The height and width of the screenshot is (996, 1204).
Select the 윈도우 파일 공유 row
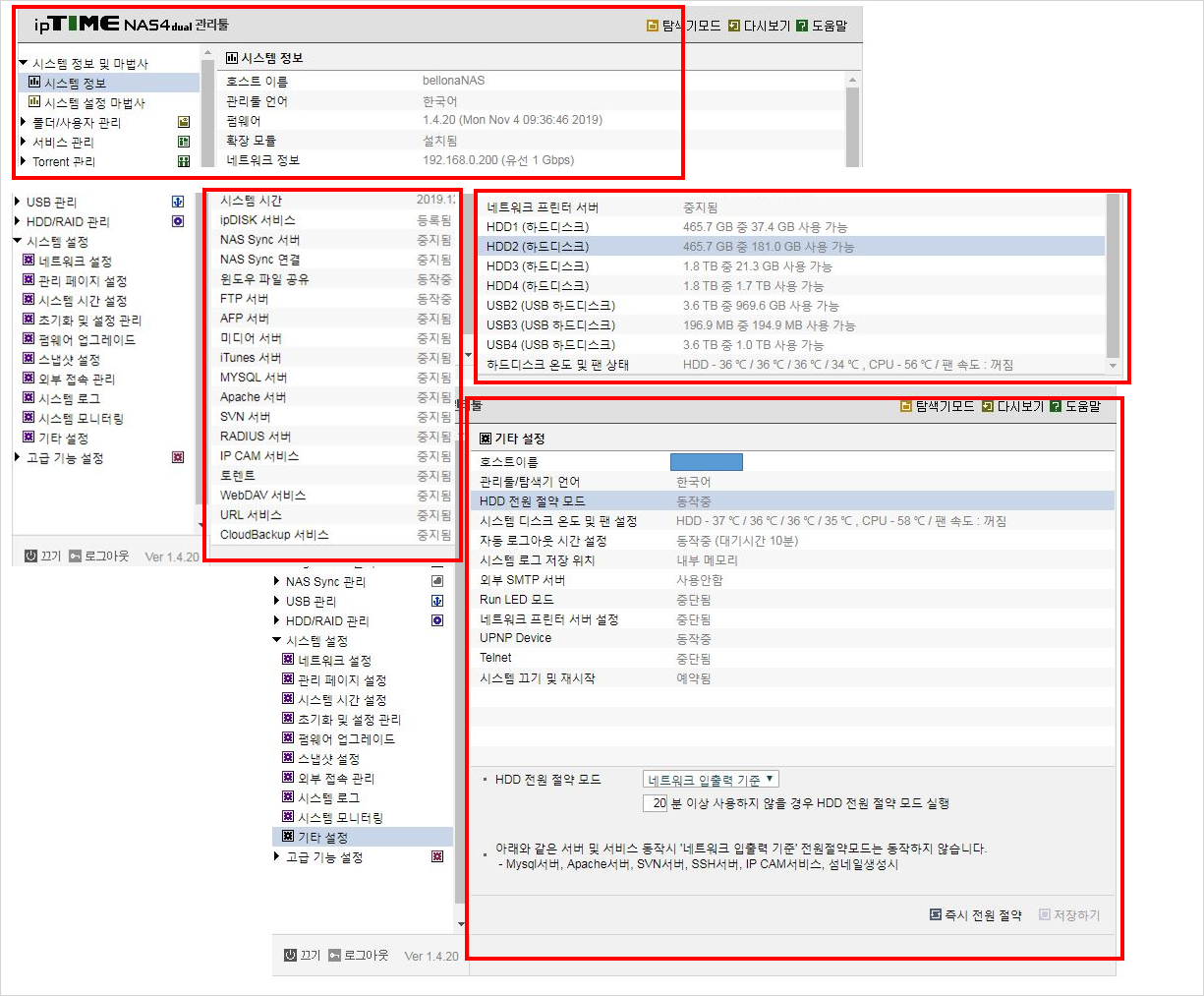[x=334, y=279]
